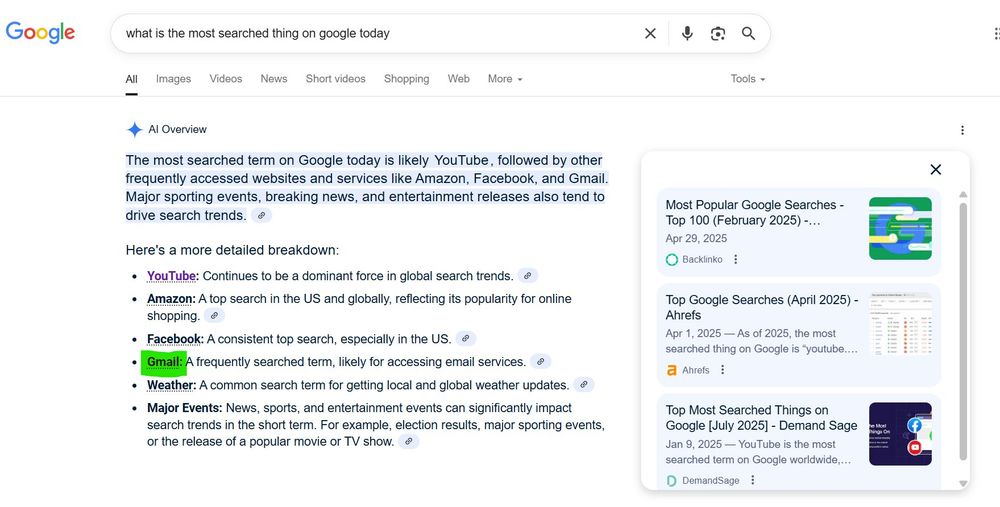Switch to the Web tab
1000x507 pixels.
[459, 79]
